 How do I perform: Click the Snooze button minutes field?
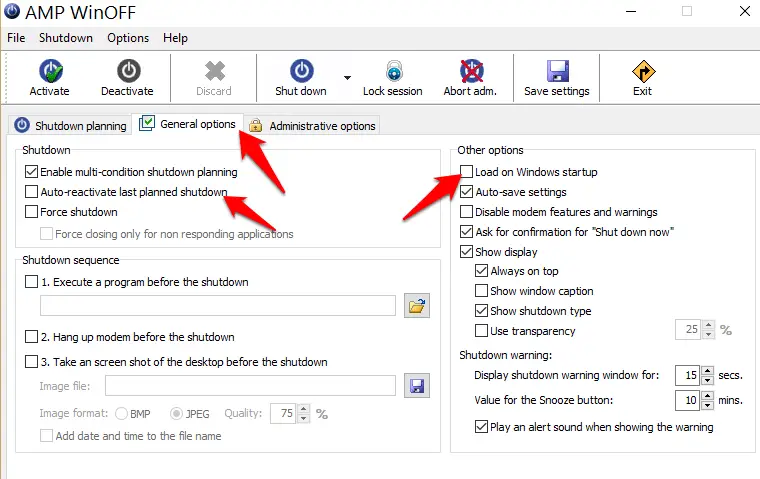(x=688, y=400)
